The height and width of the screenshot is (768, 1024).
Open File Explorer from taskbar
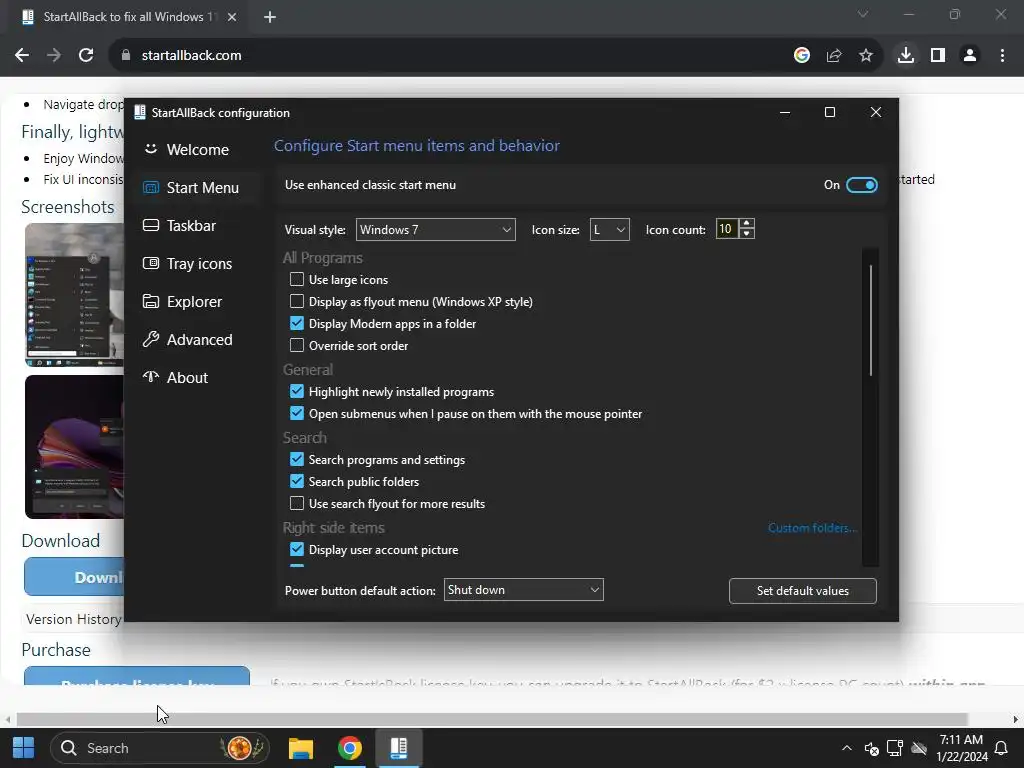pyautogui.click(x=301, y=748)
